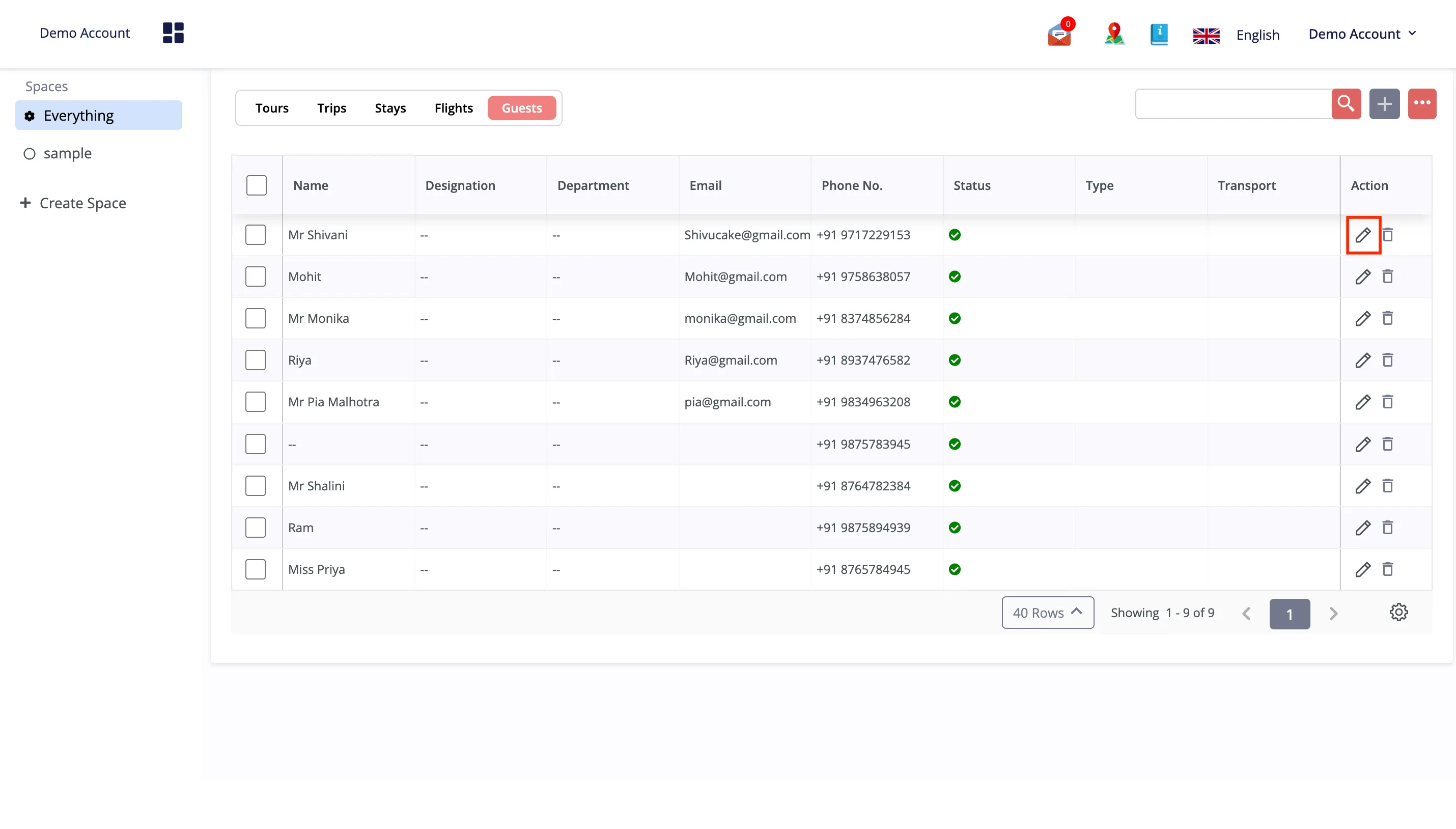
Task: Edit the Ram guest row
Action: click(1363, 528)
